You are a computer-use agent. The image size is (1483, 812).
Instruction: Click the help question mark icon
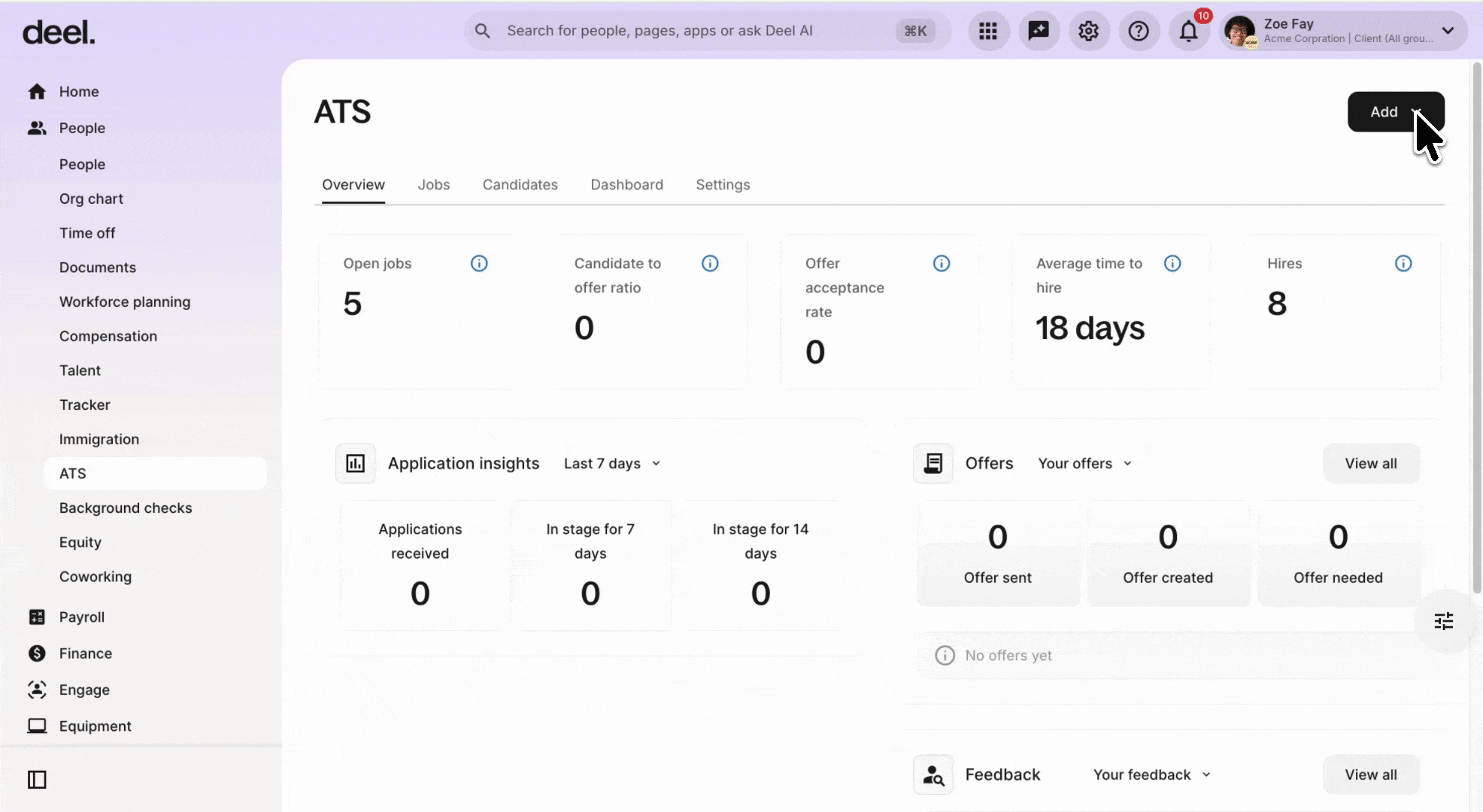pos(1139,31)
